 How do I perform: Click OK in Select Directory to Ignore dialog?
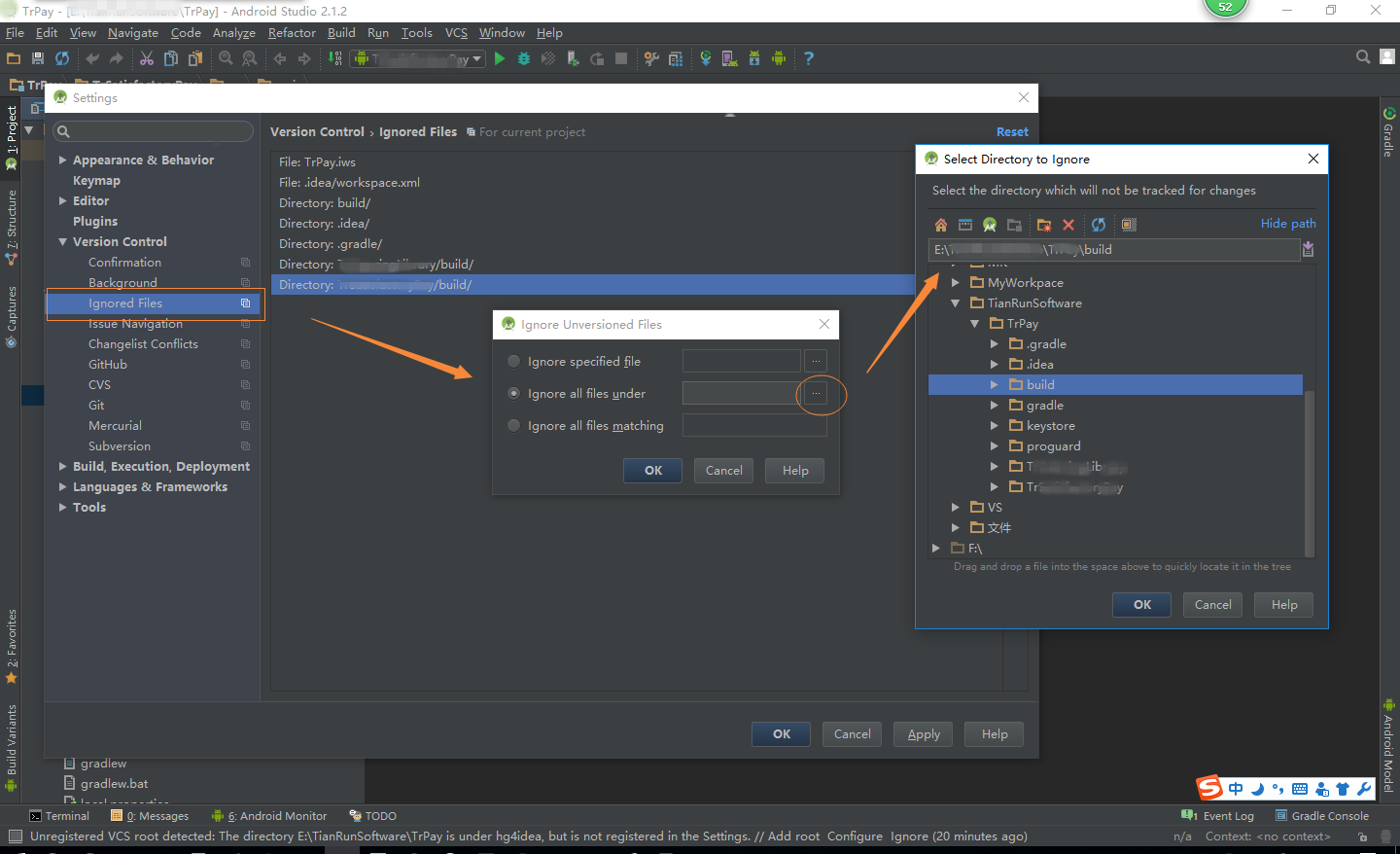pyautogui.click(x=1142, y=604)
